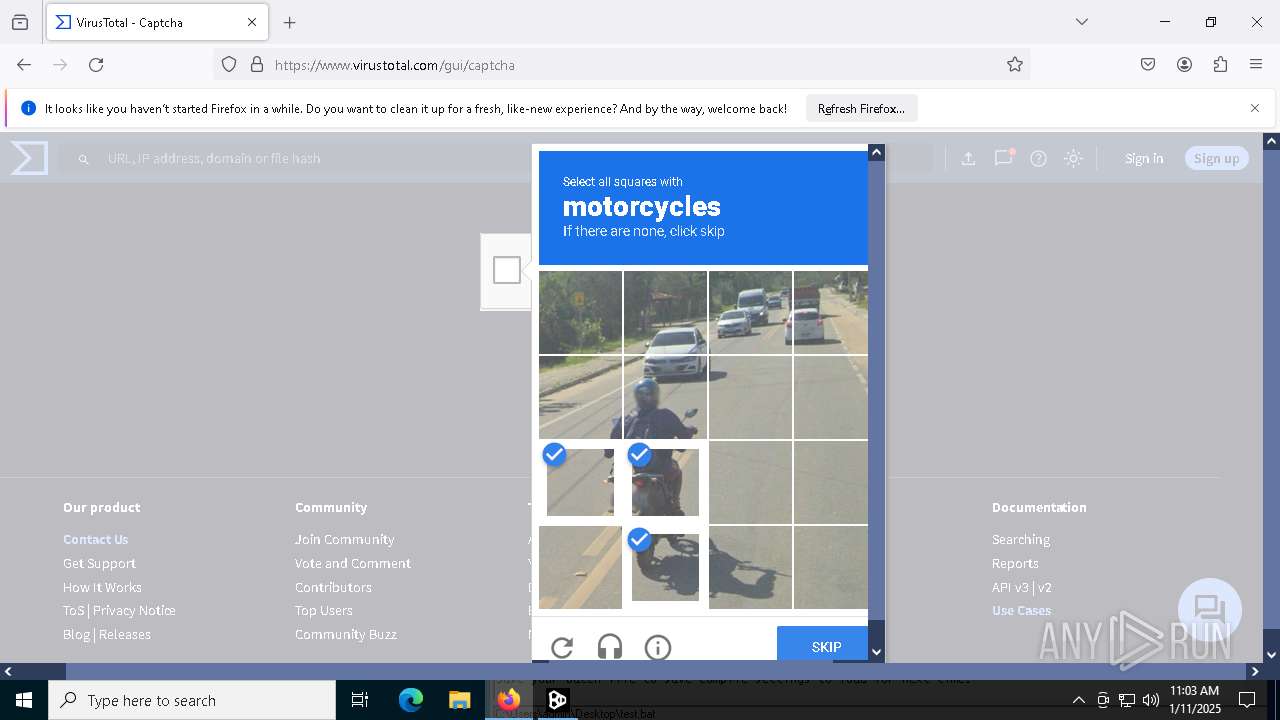
Task: Open API v3 documentation link
Action: [1011, 587]
